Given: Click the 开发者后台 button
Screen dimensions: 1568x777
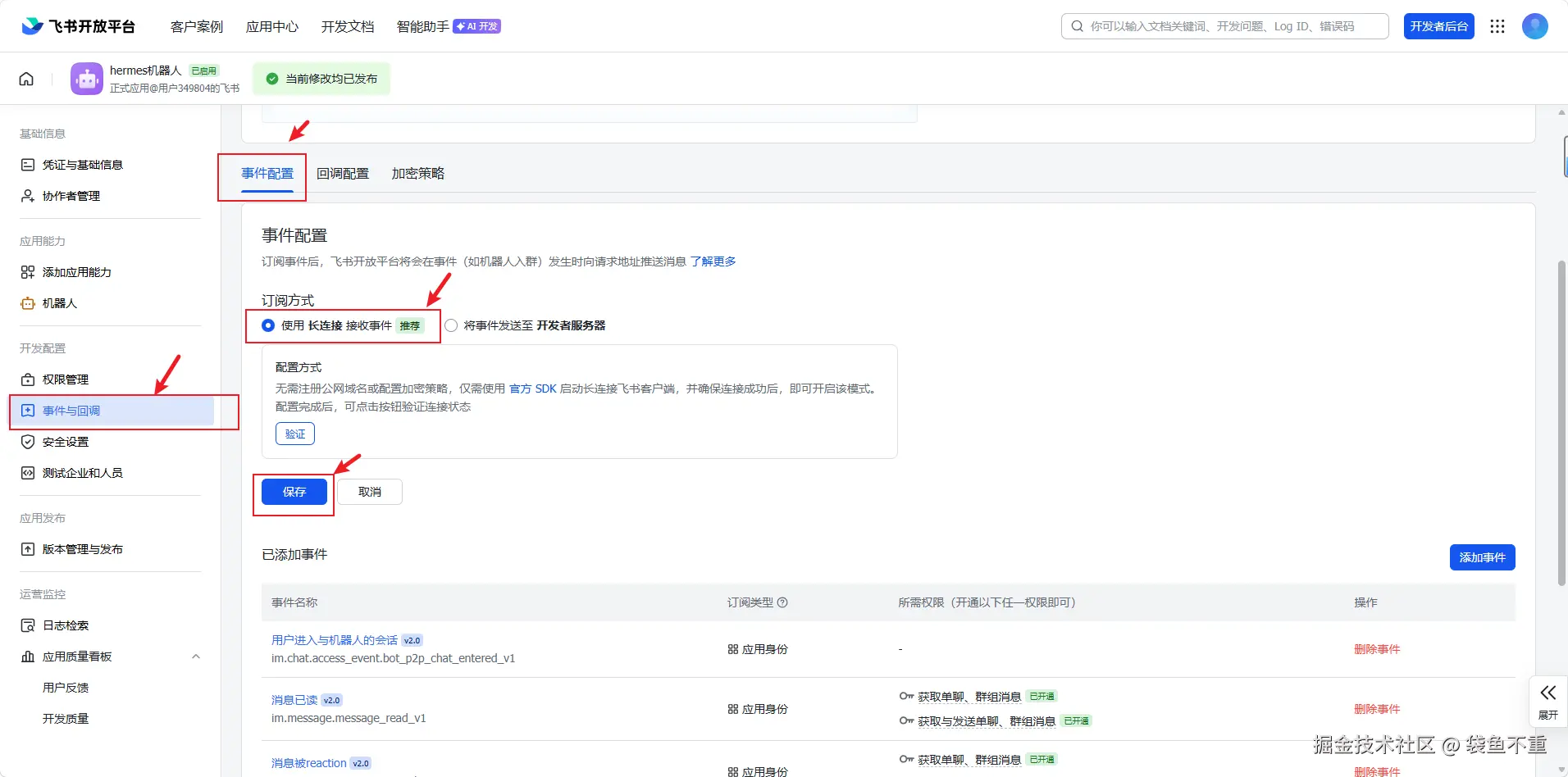Looking at the screenshot, I should [x=1439, y=26].
